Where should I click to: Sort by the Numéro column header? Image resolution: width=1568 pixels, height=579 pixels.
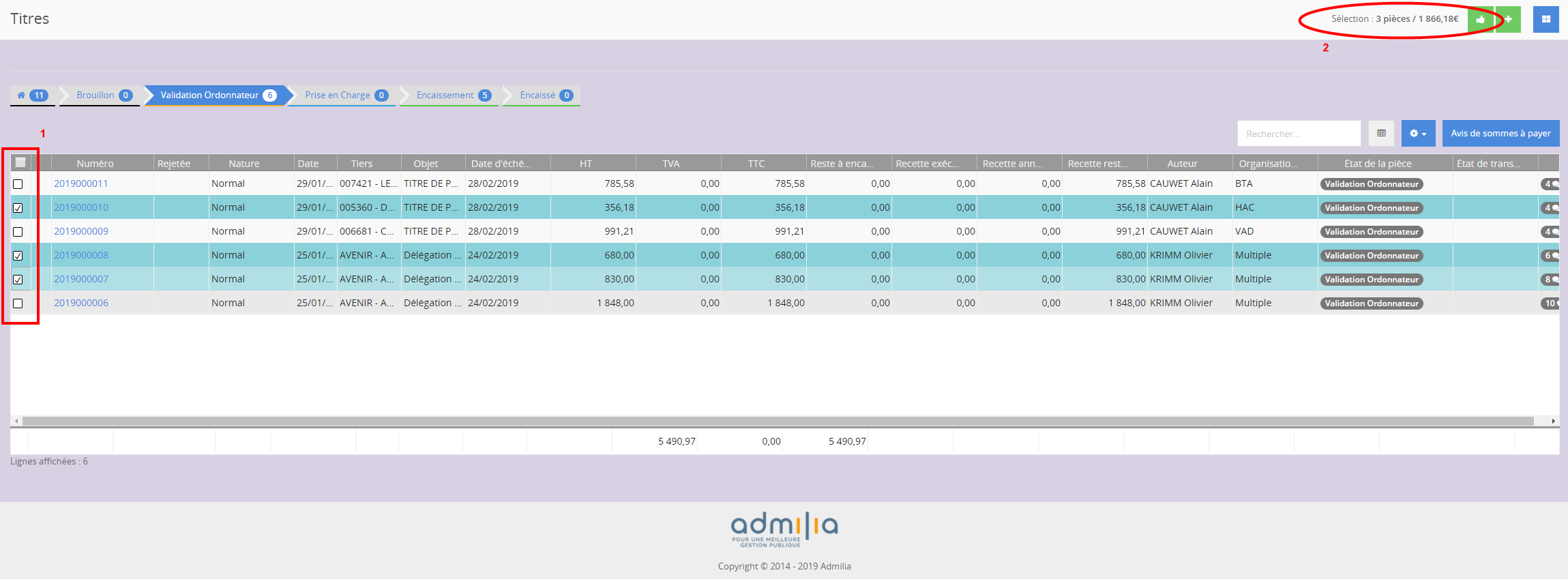tap(95, 164)
